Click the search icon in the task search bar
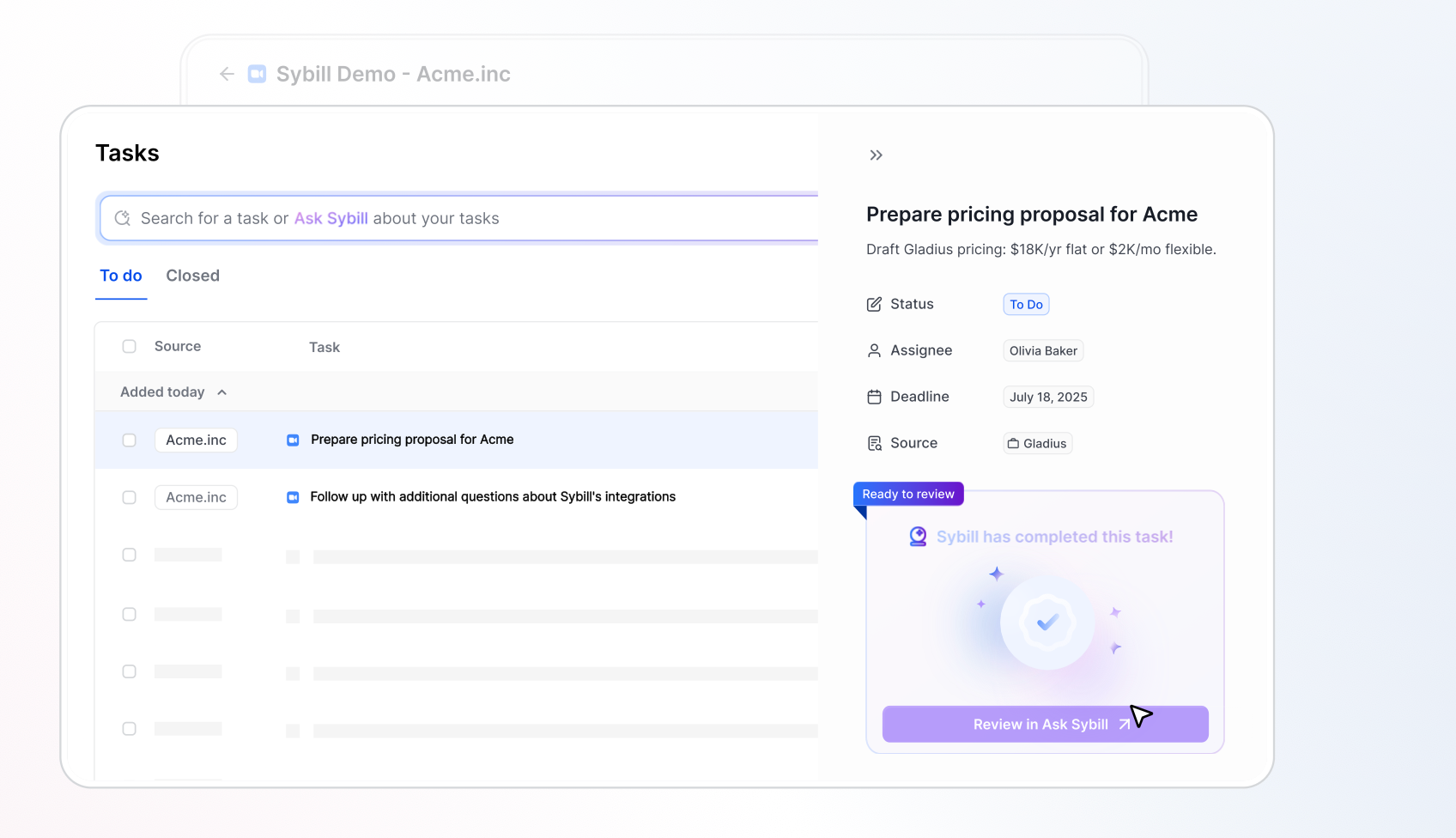1456x838 pixels. coord(123,218)
